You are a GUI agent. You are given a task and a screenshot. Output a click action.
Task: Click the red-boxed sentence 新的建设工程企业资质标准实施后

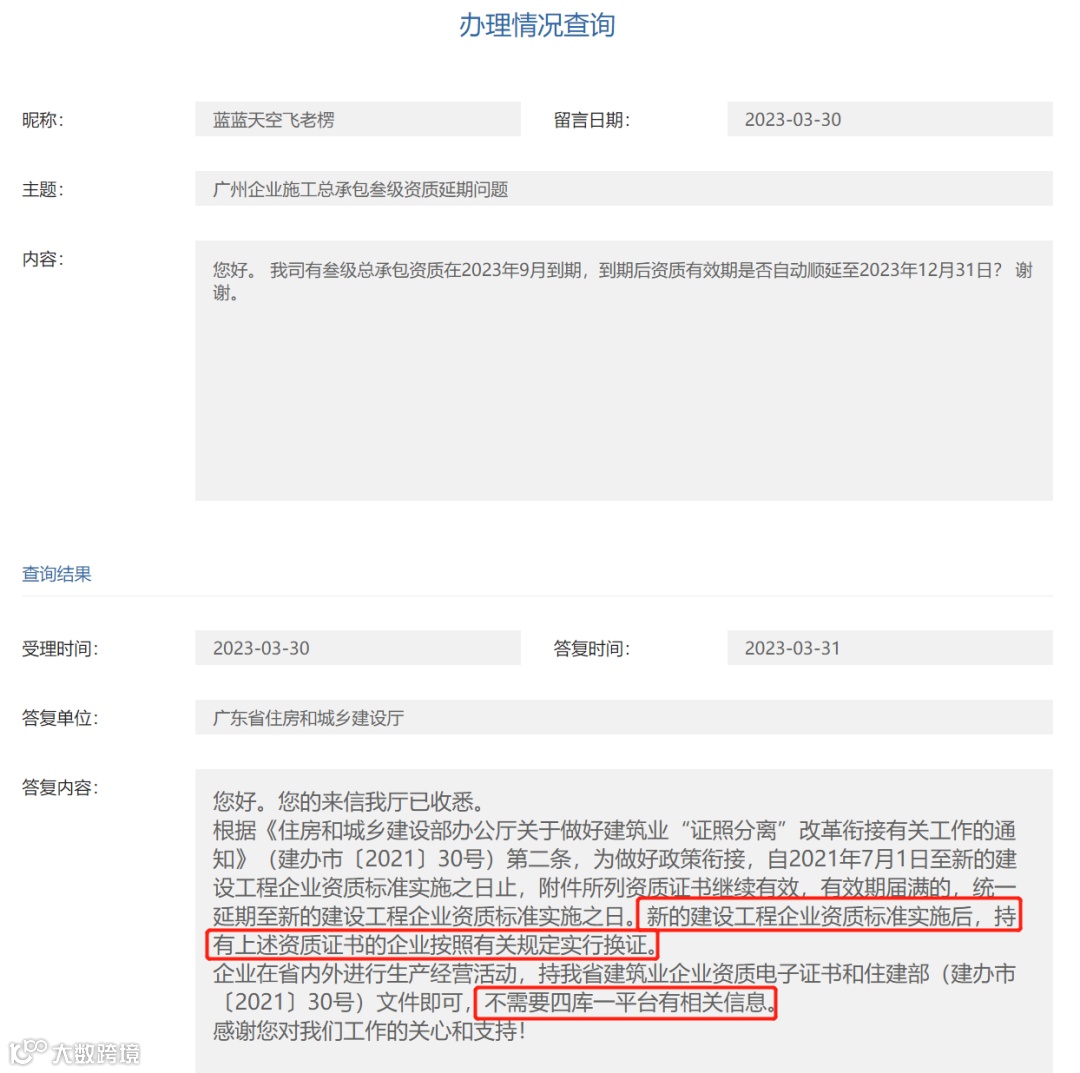[x=811, y=916]
